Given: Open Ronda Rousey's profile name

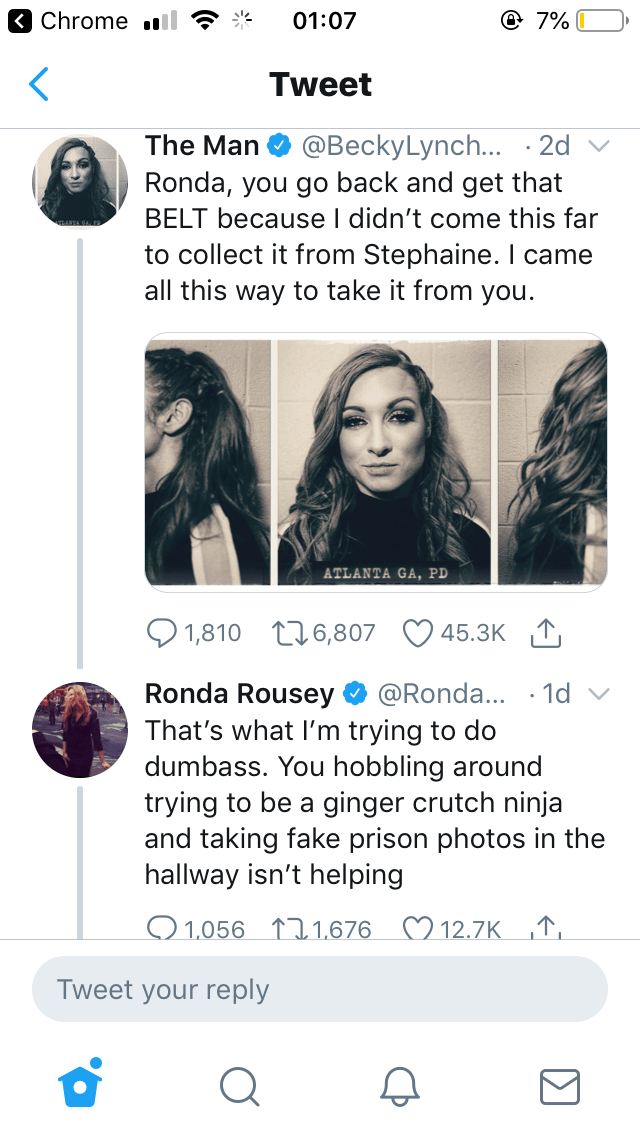Looking at the screenshot, I should [239, 693].
